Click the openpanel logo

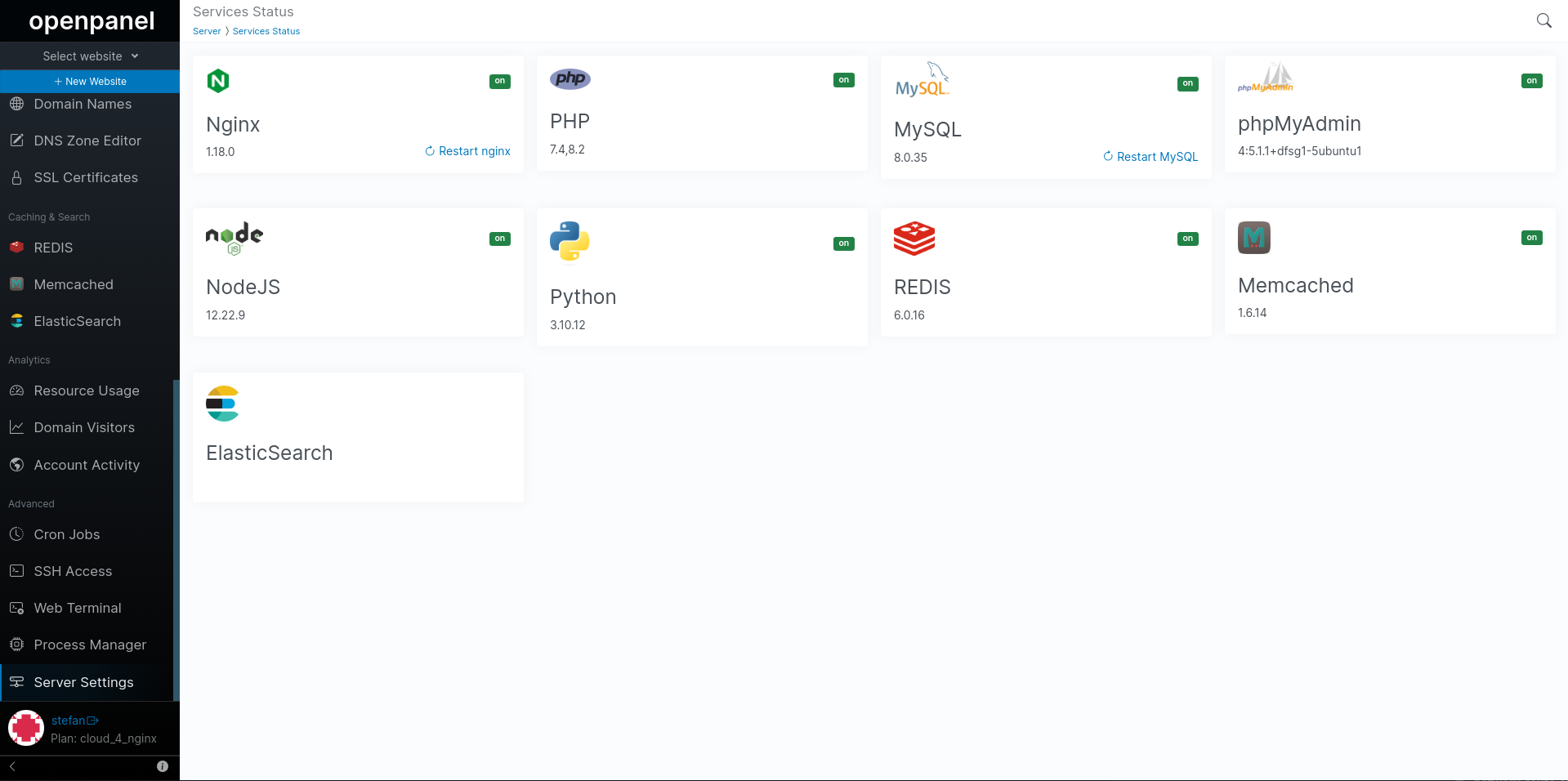click(92, 20)
